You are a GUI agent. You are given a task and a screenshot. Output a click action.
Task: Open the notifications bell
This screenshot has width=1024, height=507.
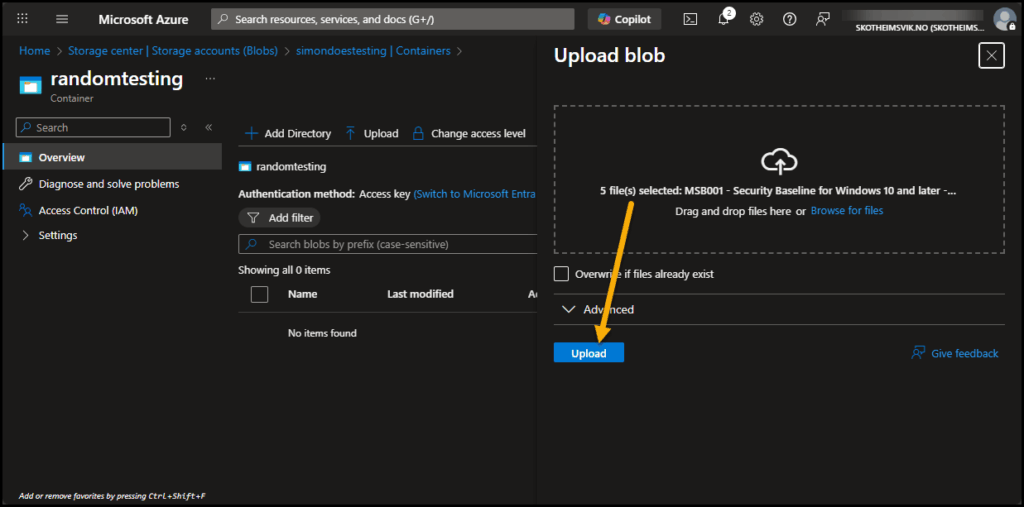point(724,18)
